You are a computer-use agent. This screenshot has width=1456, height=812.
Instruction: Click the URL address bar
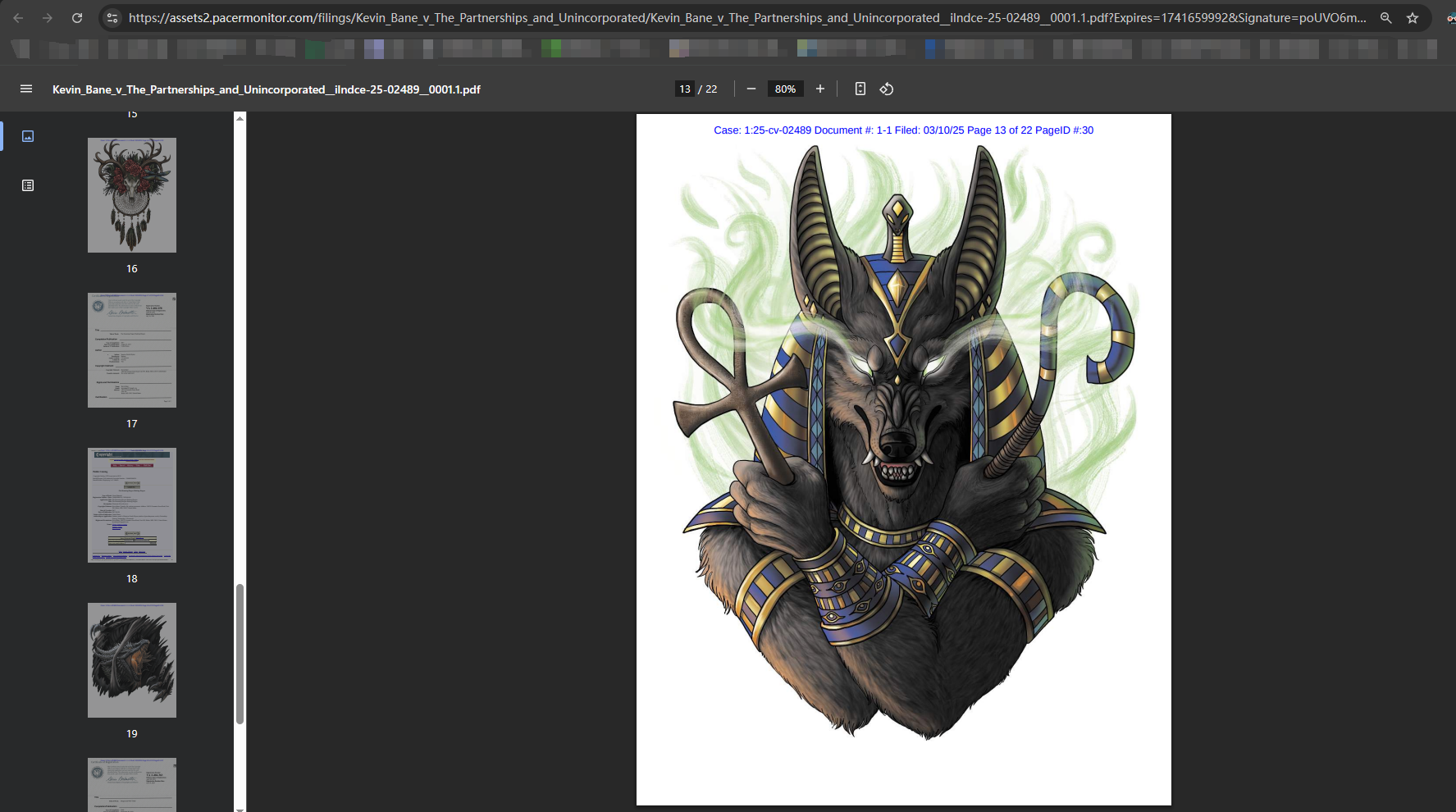(x=746, y=17)
